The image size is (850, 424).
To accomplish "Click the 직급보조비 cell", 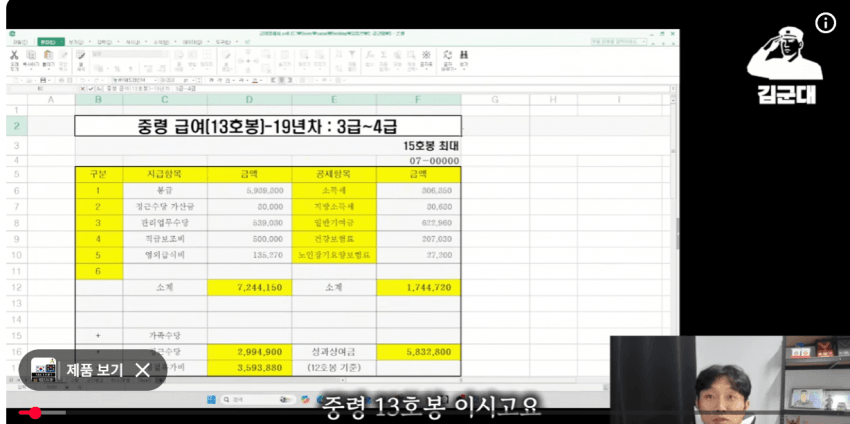I will 165,239.
